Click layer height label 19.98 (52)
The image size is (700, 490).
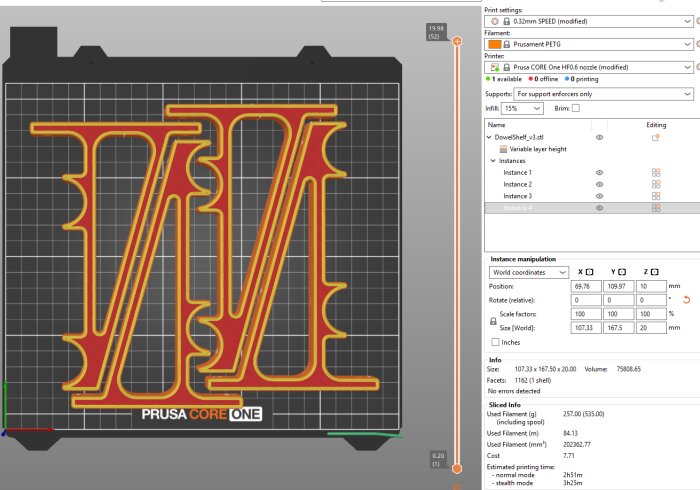click(436, 32)
